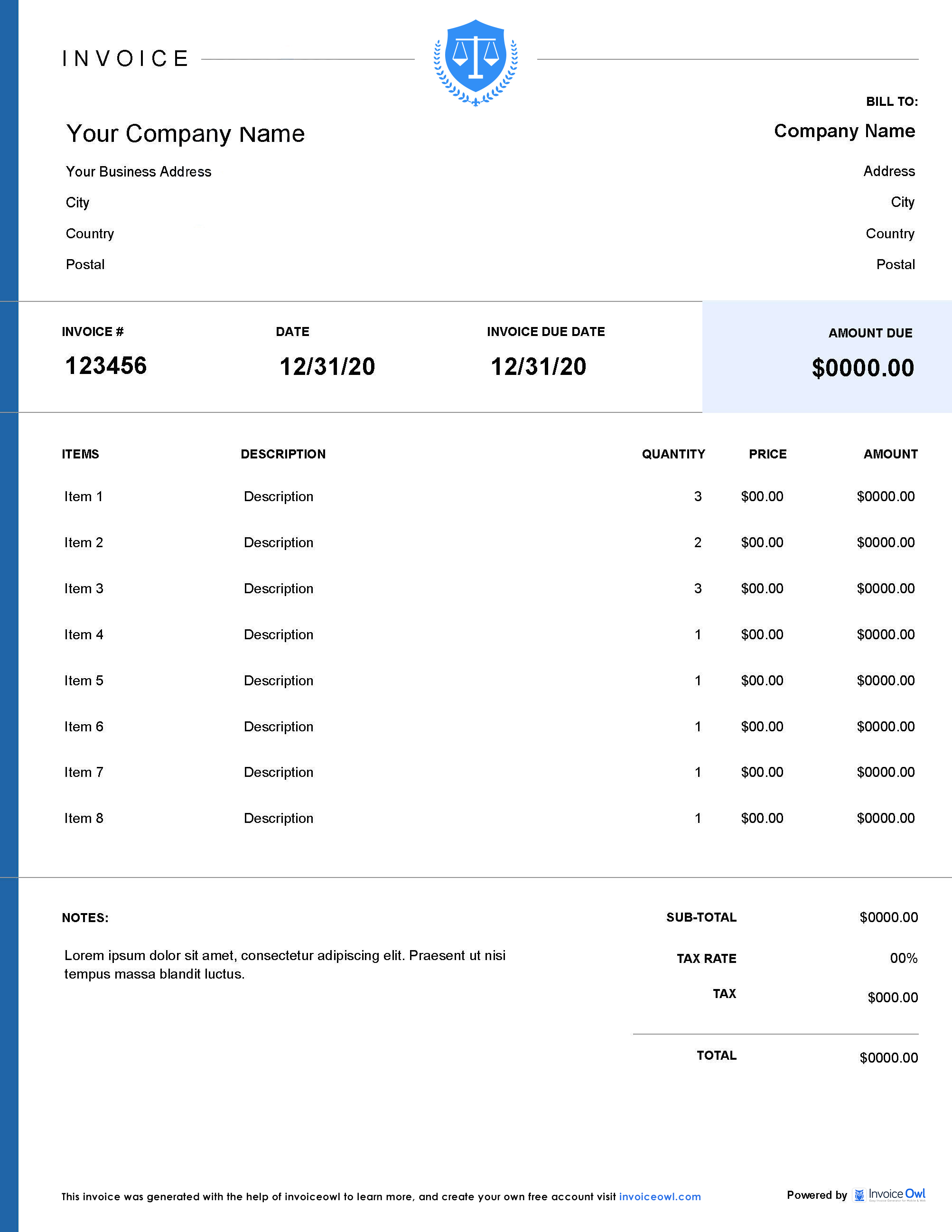This screenshot has height=1232, width=952.
Task: Open the invoiceowl.com link
Action: click(659, 1196)
